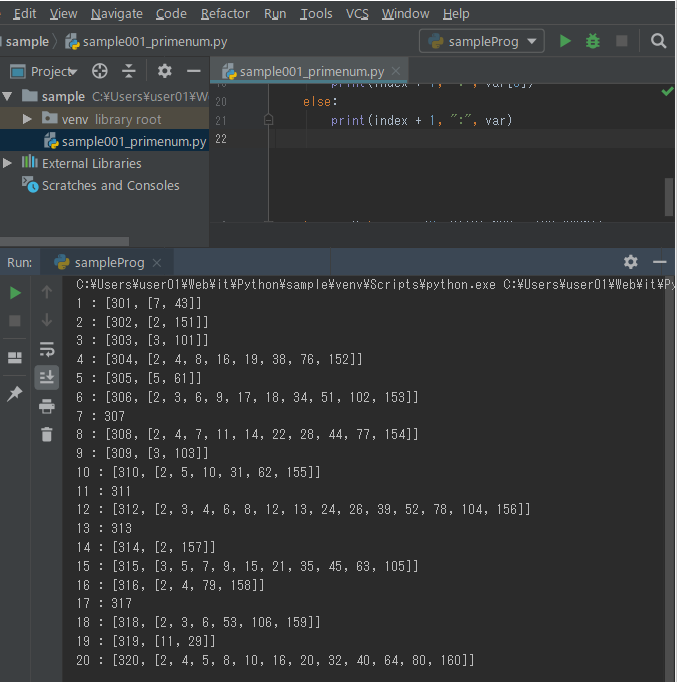Open the Navigate menu
This screenshot has width=677, height=682.
tap(116, 13)
